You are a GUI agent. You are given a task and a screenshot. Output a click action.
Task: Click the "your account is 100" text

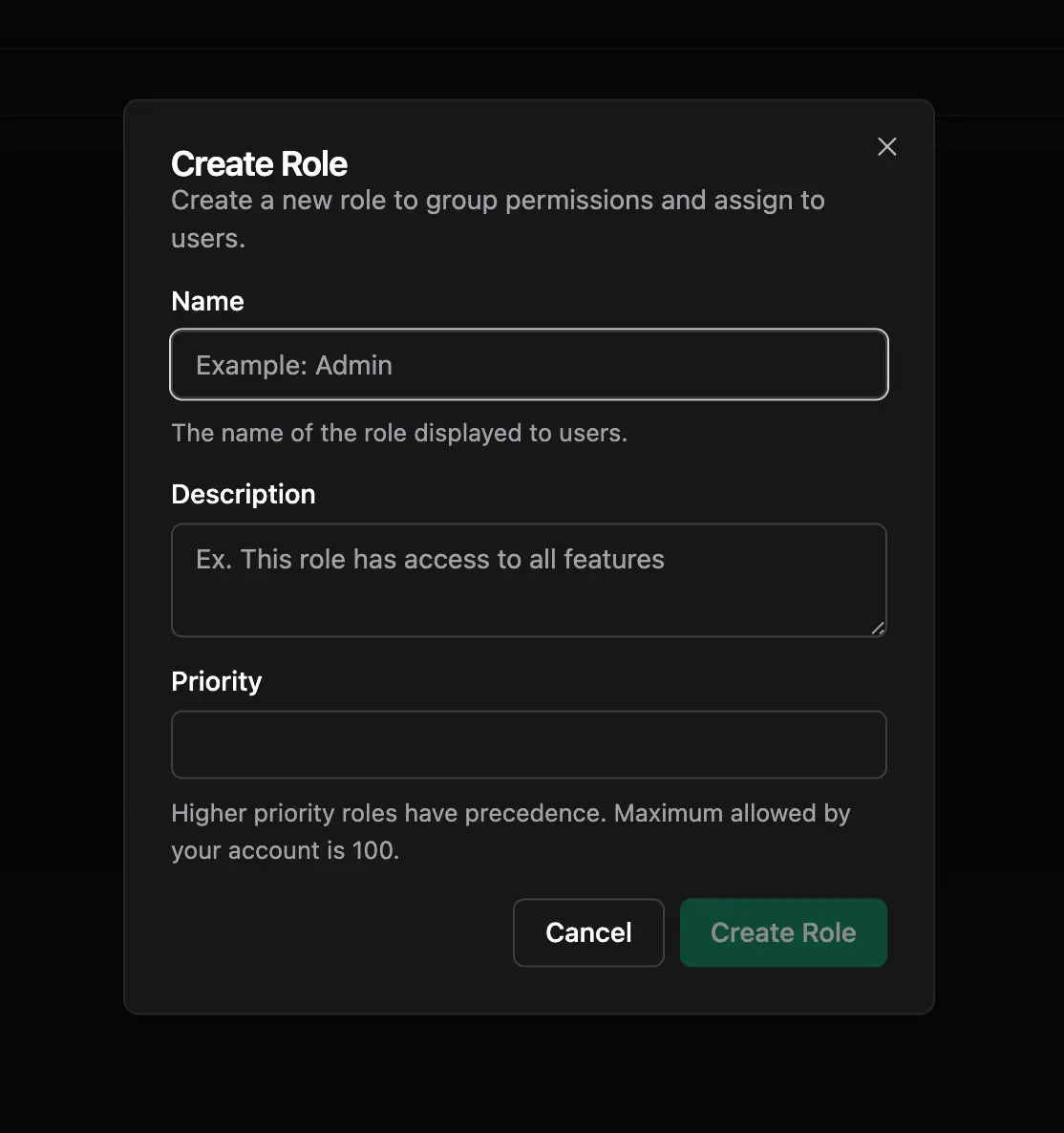point(285,850)
